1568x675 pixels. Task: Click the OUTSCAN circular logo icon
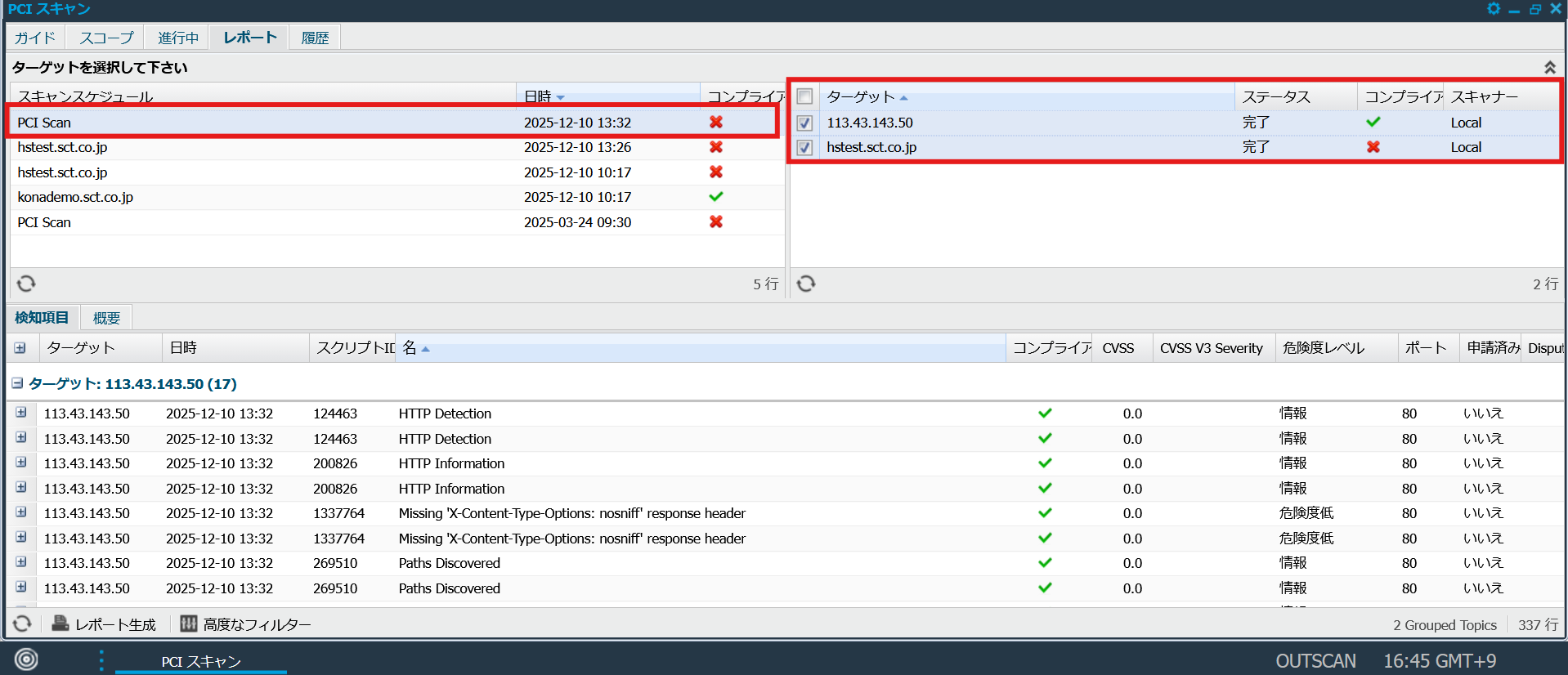click(x=26, y=659)
